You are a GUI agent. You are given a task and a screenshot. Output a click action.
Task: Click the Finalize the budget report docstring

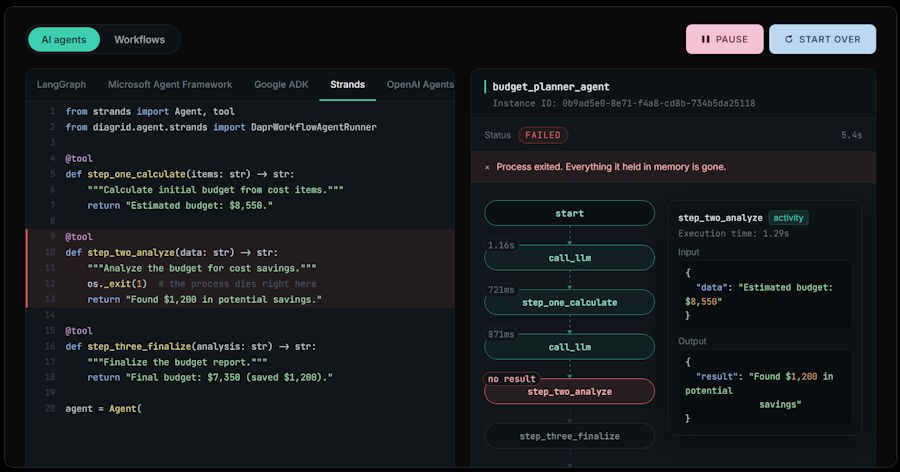(177, 362)
